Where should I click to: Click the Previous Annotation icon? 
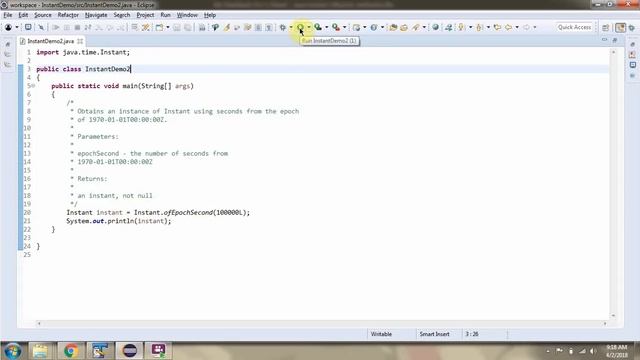pos(480,27)
